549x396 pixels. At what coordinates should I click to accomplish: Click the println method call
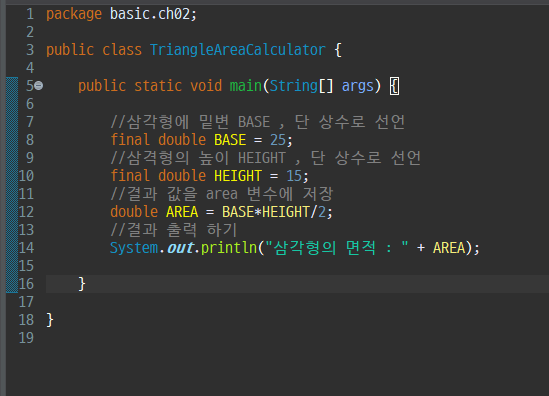coord(229,248)
